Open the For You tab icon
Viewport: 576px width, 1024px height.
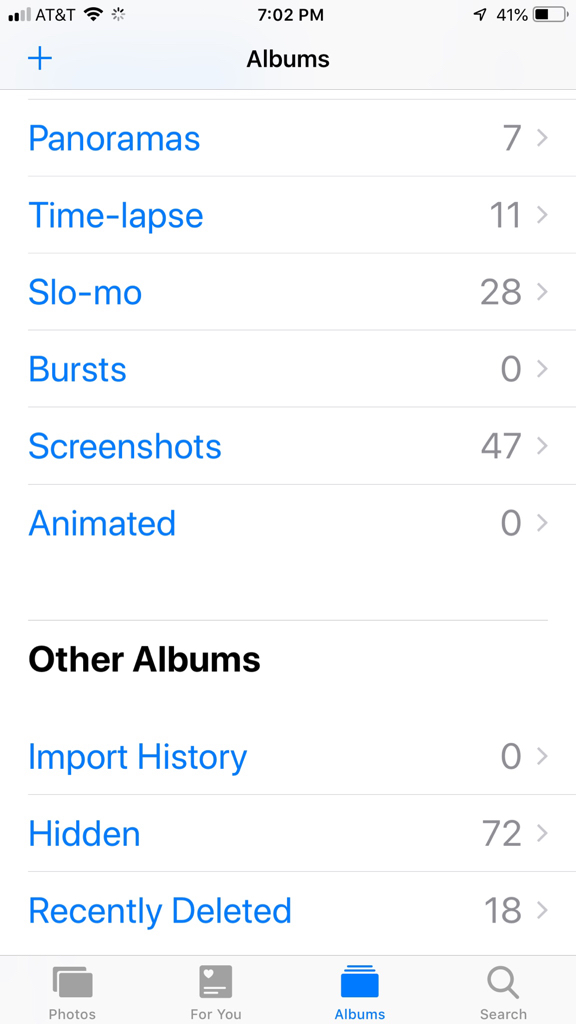(216, 982)
